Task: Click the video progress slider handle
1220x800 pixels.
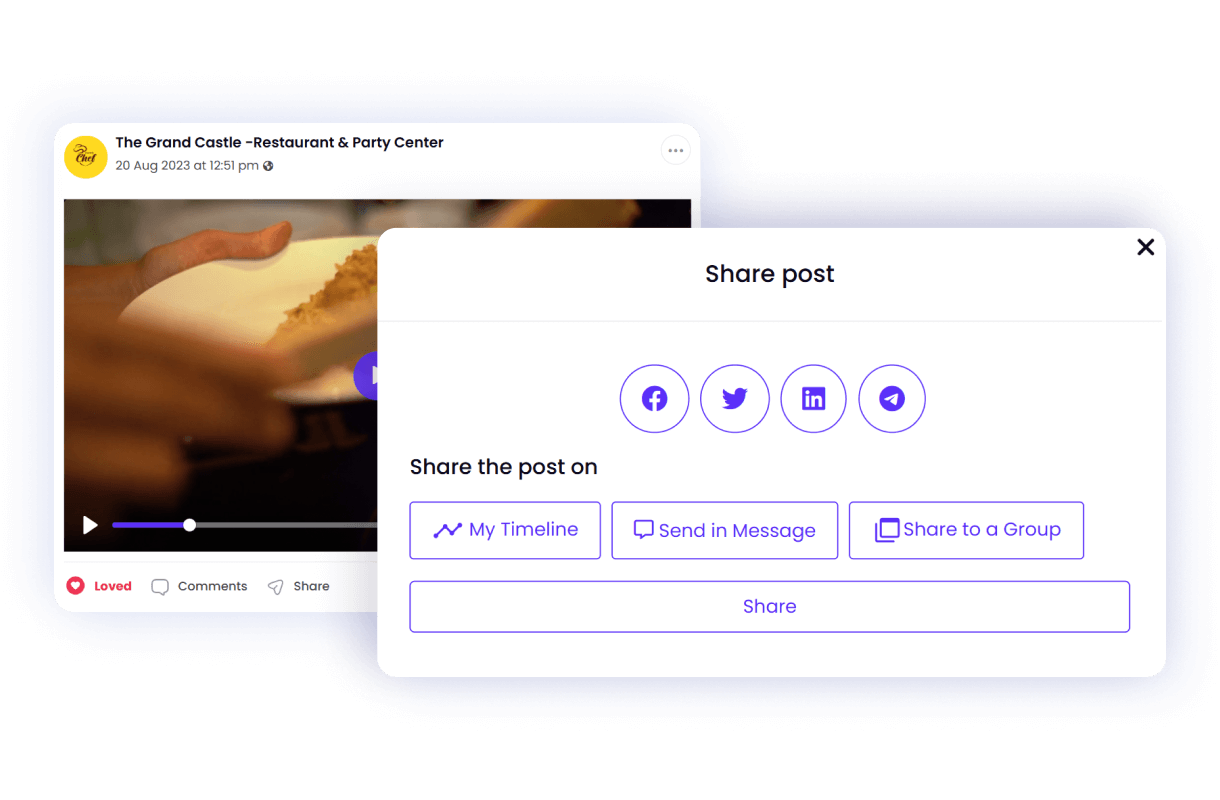Action: [189, 525]
